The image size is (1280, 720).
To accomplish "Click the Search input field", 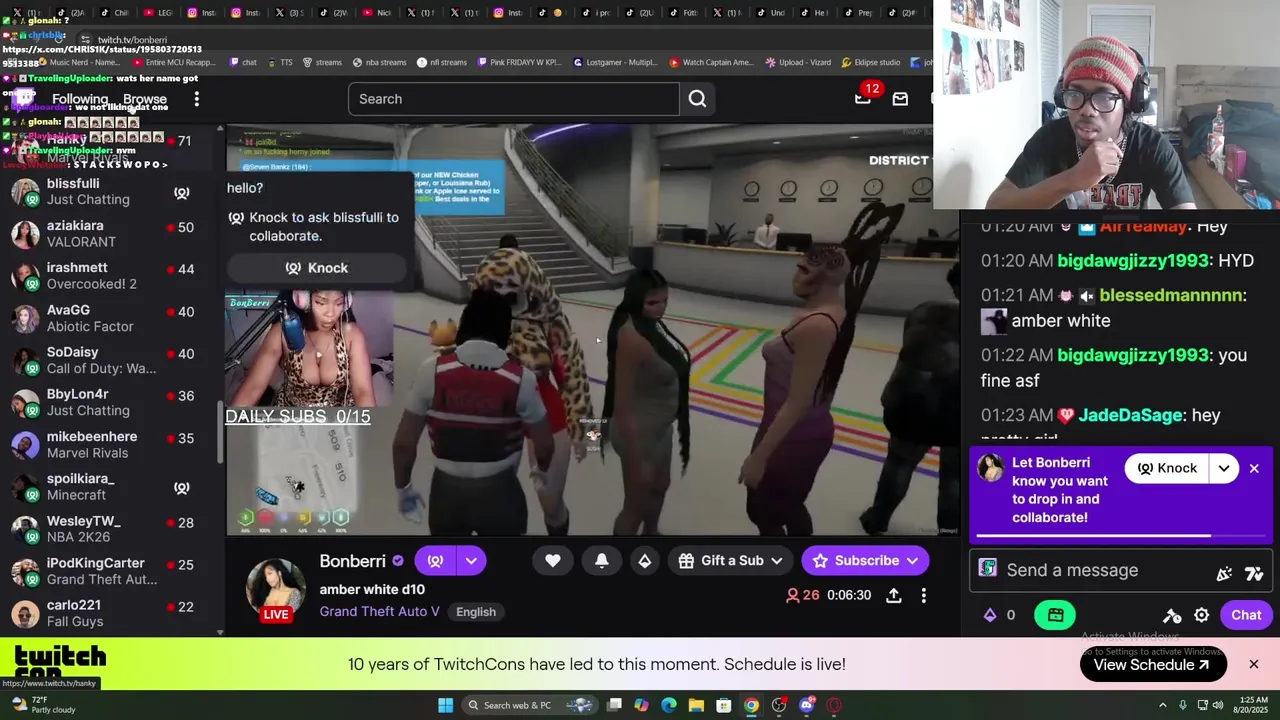I will click(514, 99).
